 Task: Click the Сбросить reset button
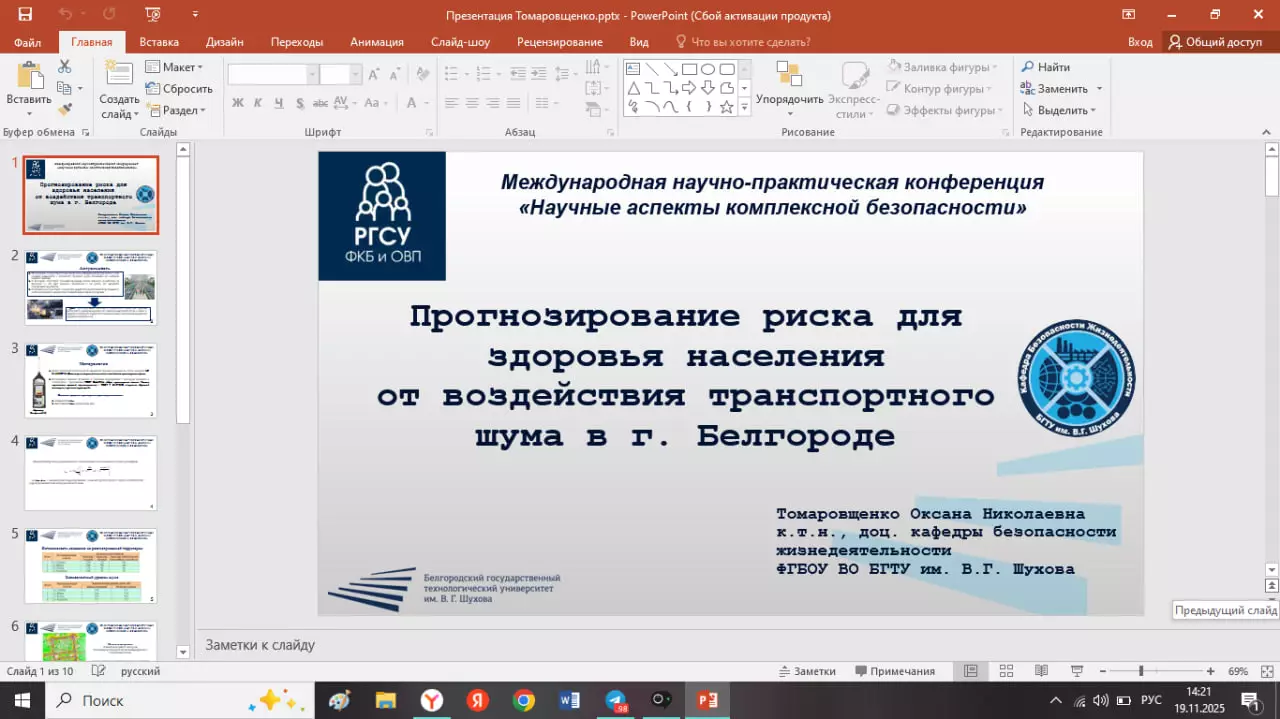click(179, 89)
